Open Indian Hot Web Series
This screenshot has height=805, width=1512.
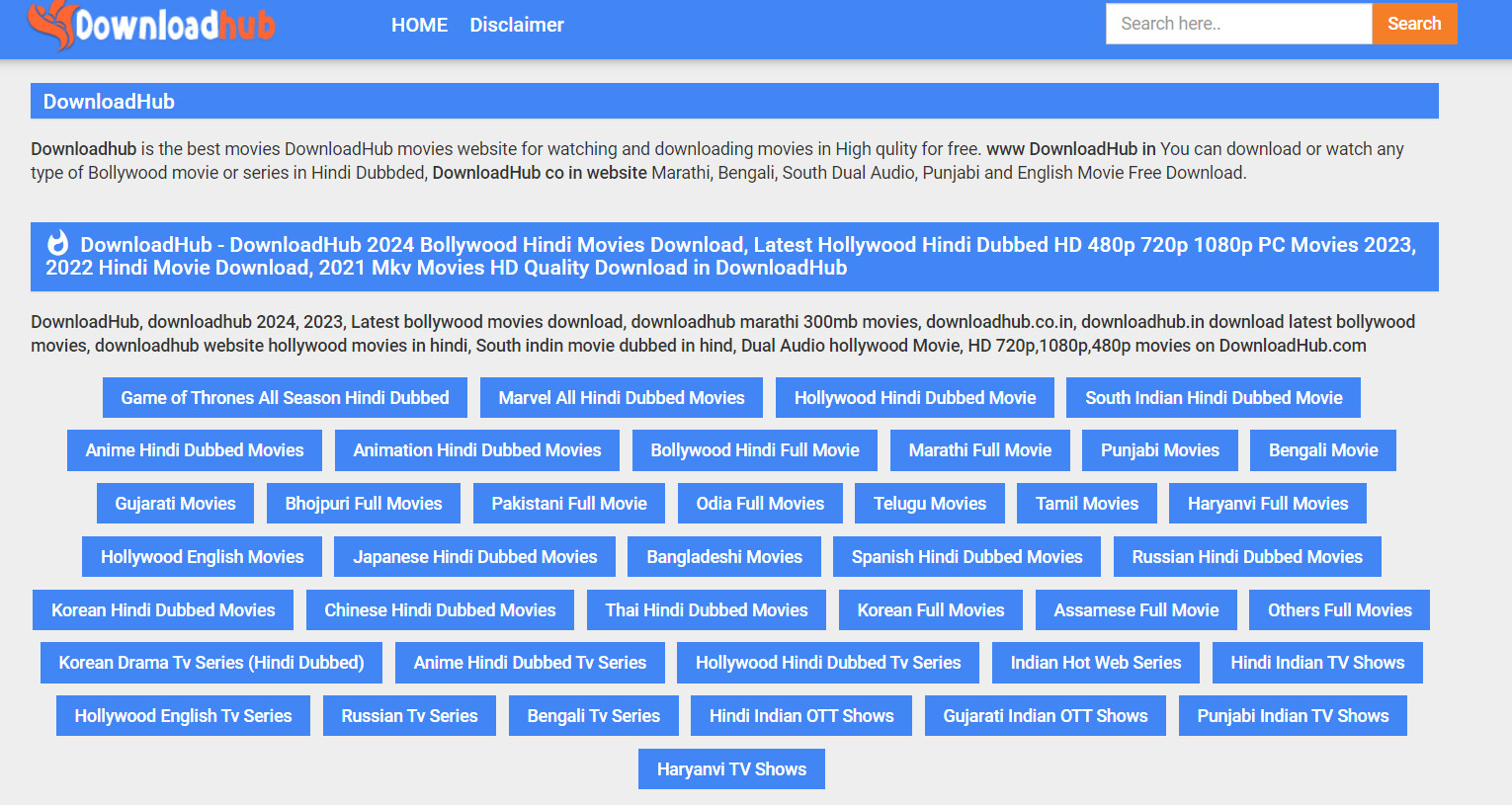[x=1096, y=663]
